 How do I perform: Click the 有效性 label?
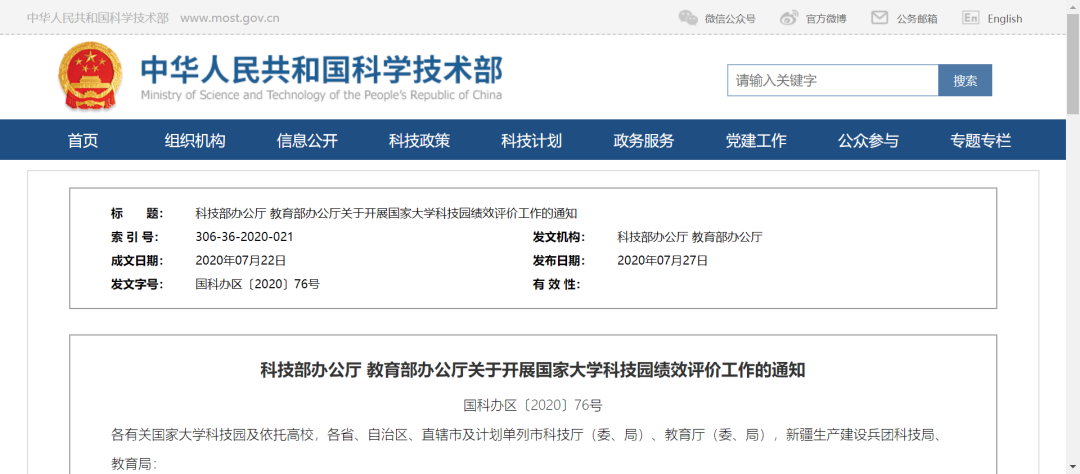click(x=557, y=284)
